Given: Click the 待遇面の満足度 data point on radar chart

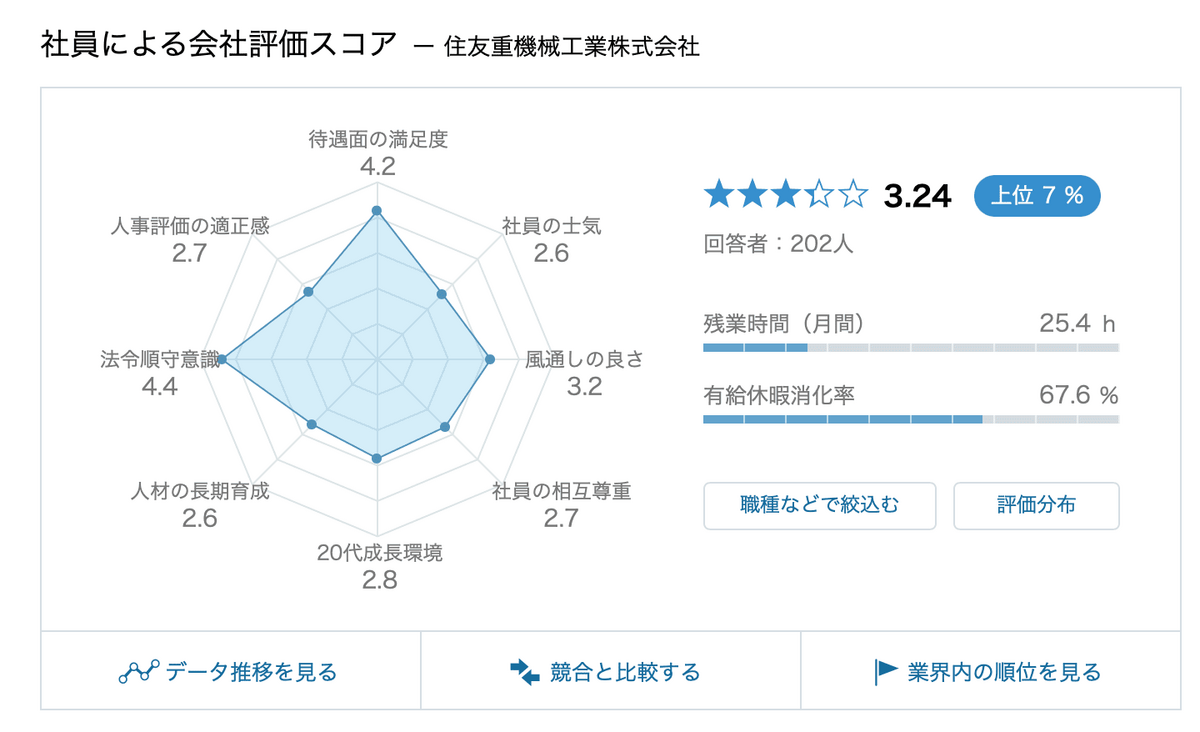Looking at the screenshot, I should (x=377, y=210).
